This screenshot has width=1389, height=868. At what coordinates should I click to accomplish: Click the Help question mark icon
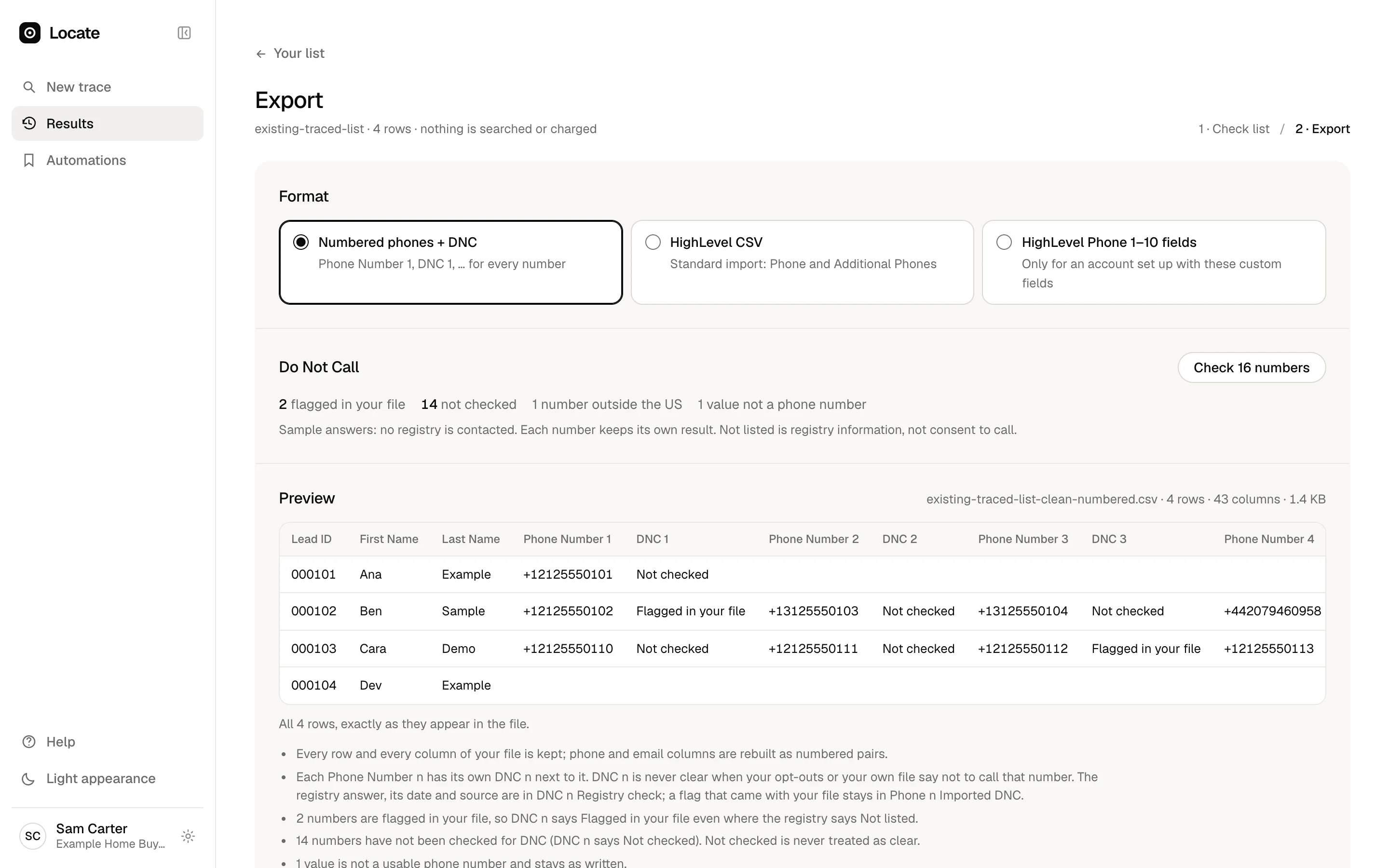point(29,742)
